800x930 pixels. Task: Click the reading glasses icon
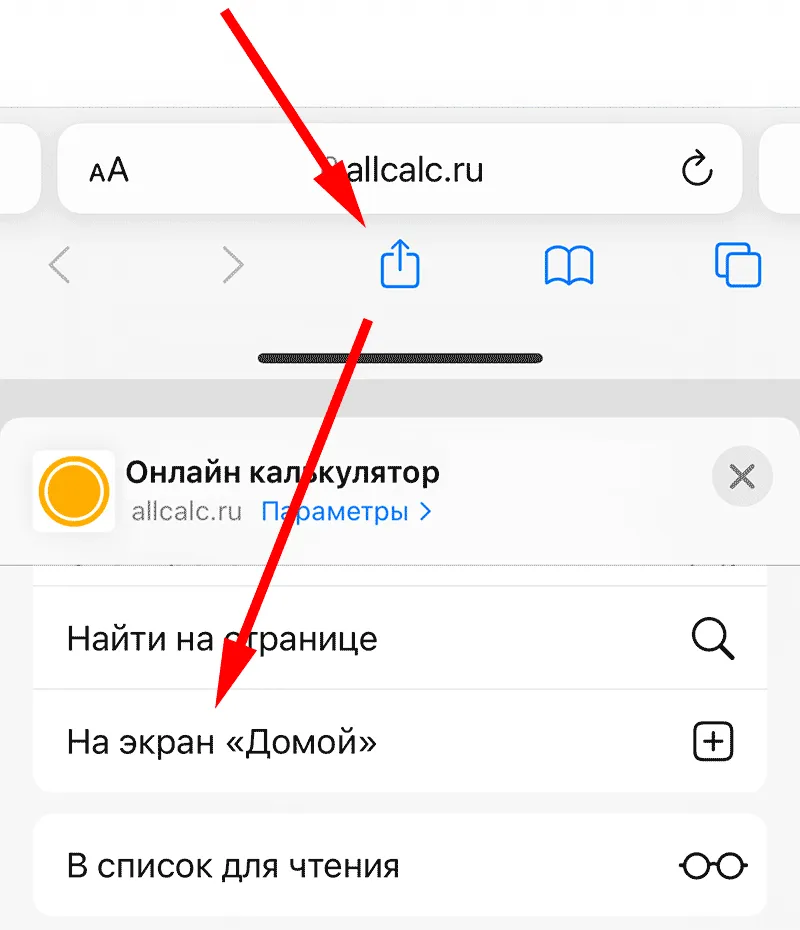[x=713, y=866]
